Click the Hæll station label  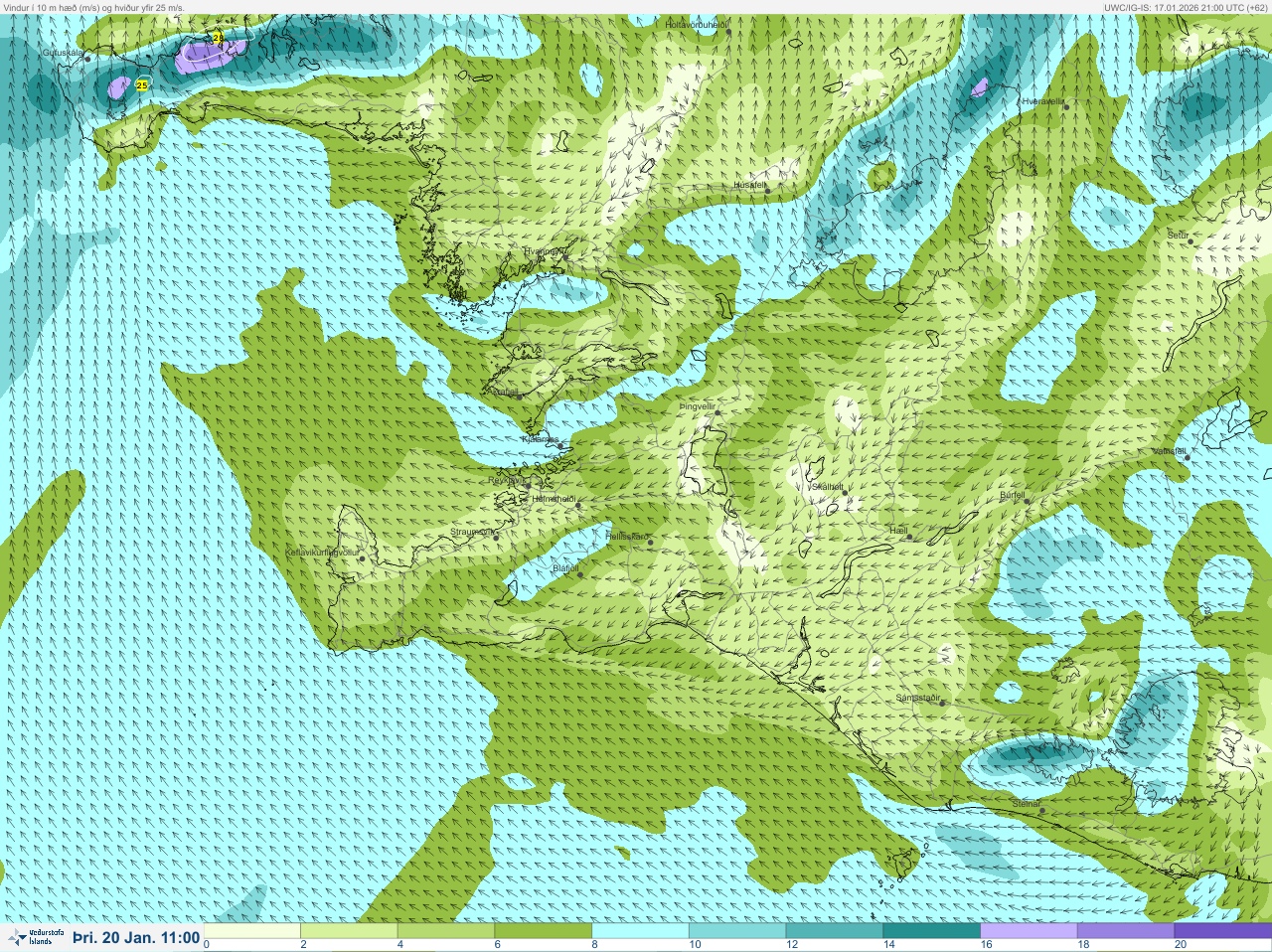[x=899, y=531]
